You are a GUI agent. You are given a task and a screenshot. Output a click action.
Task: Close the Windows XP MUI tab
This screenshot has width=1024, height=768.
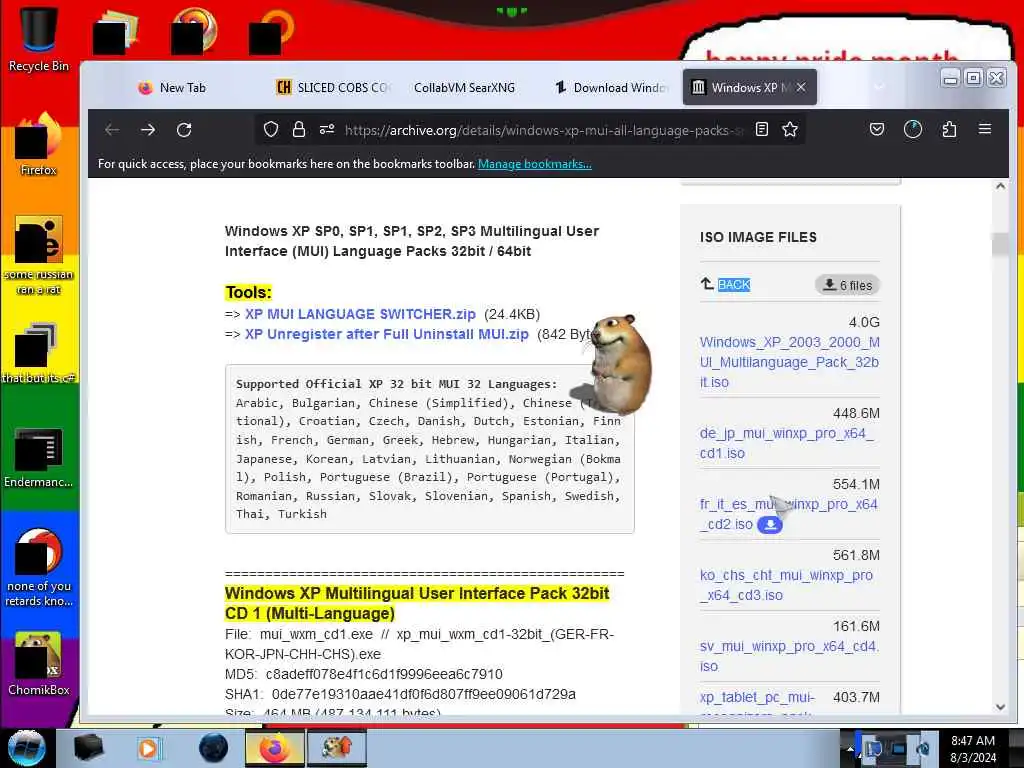click(801, 87)
